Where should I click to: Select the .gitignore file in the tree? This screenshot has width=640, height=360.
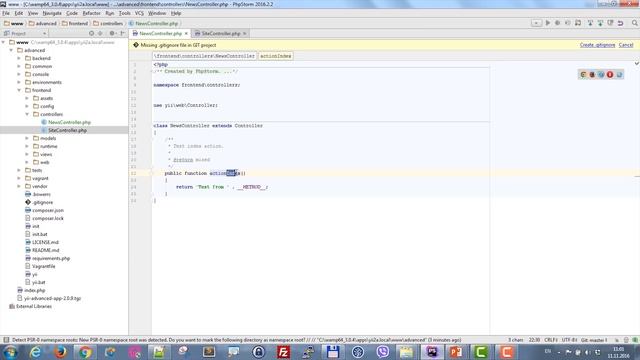pos(39,202)
